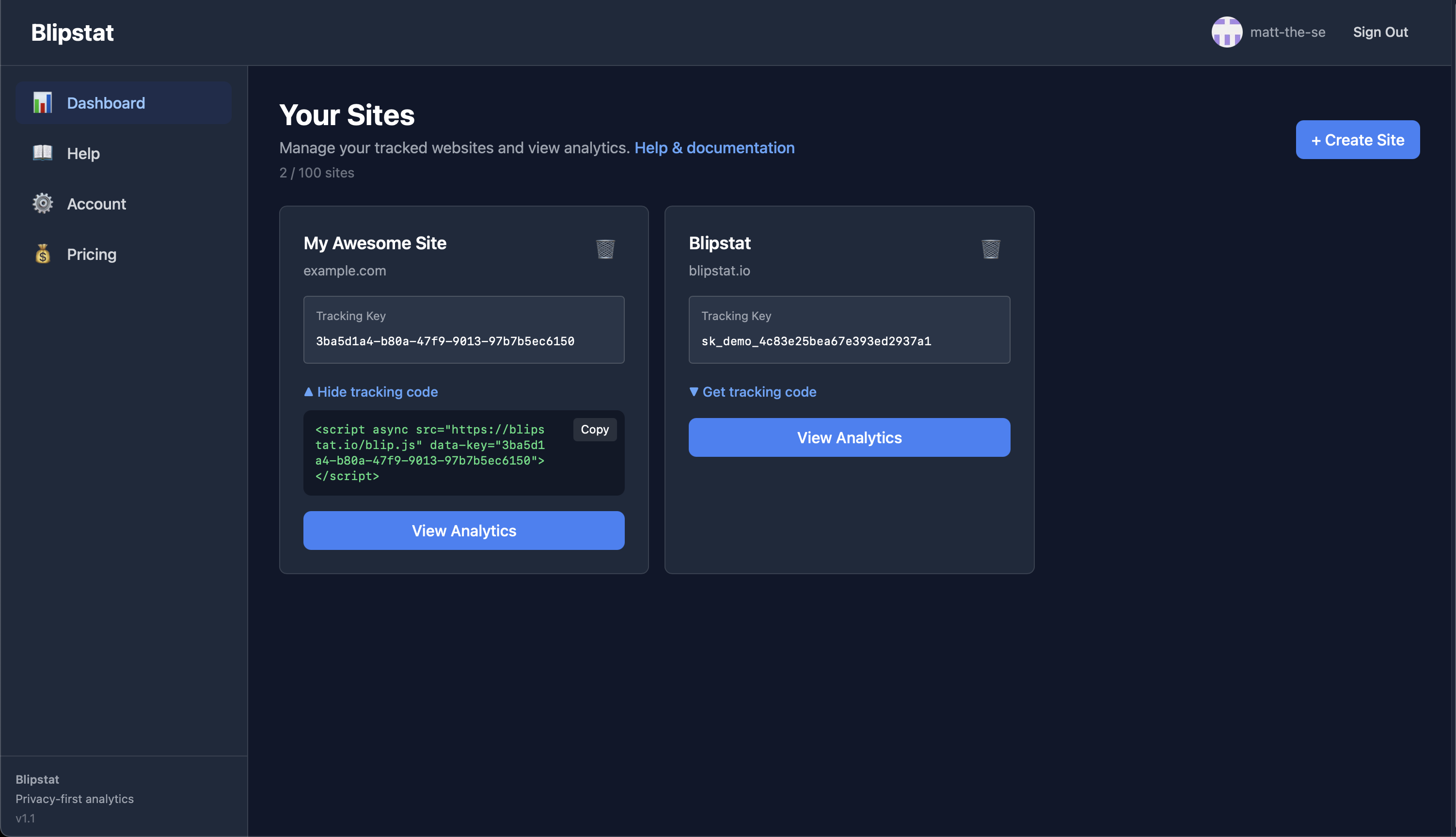This screenshot has width=1456, height=837.
Task: Collapse Hide tracking code on My Awesome Site
Action: click(371, 391)
